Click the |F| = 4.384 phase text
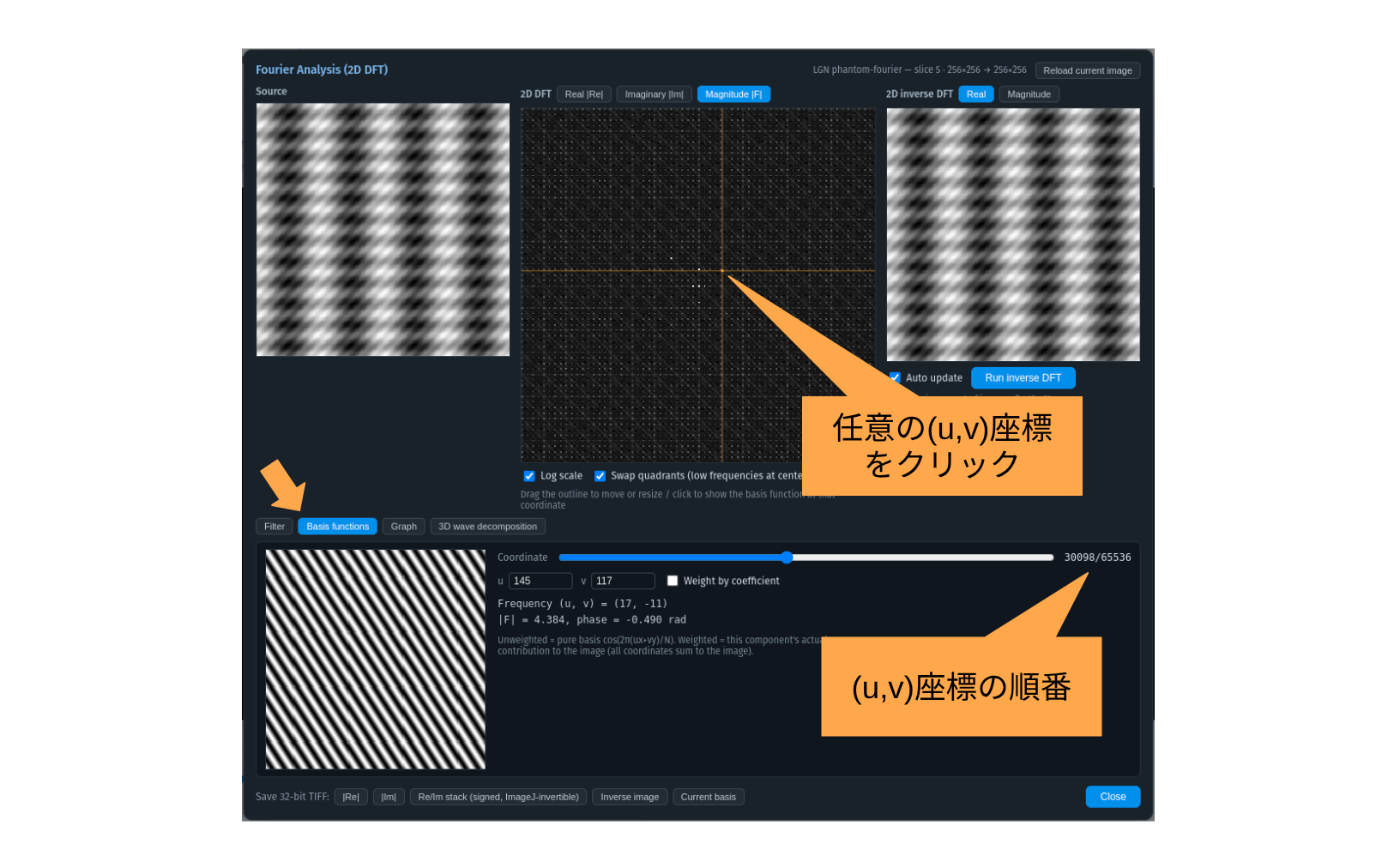This screenshot has height=868, width=1394. pos(592,620)
